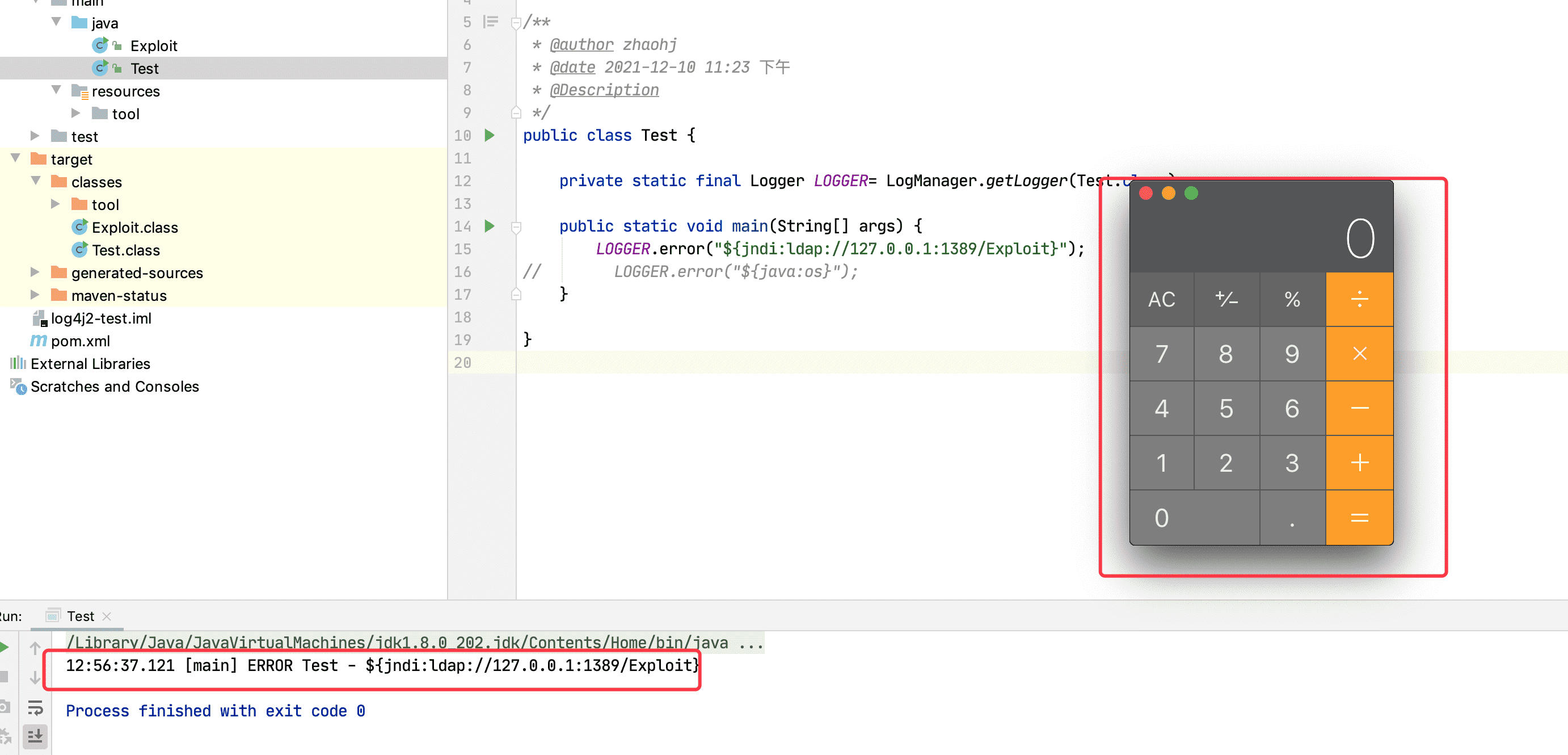
Task: Collapse the java folder in project tree
Action: tap(57, 22)
